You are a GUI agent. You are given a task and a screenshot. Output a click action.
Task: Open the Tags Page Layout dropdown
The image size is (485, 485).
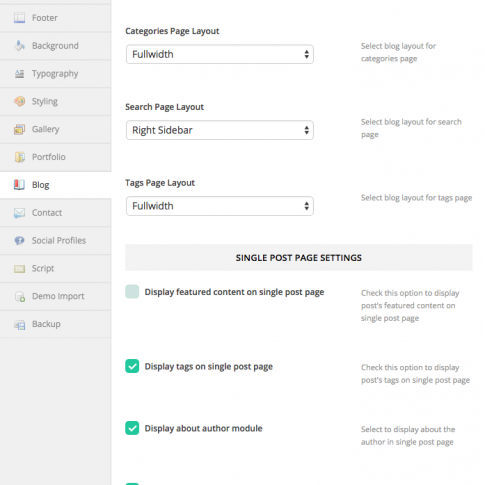pyautogui.click(x=220, y=206)
